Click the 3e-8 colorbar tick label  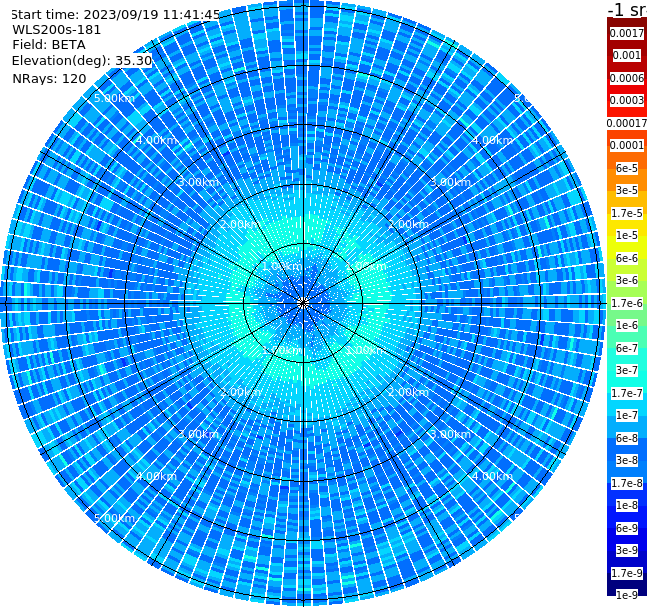point(627,460)
